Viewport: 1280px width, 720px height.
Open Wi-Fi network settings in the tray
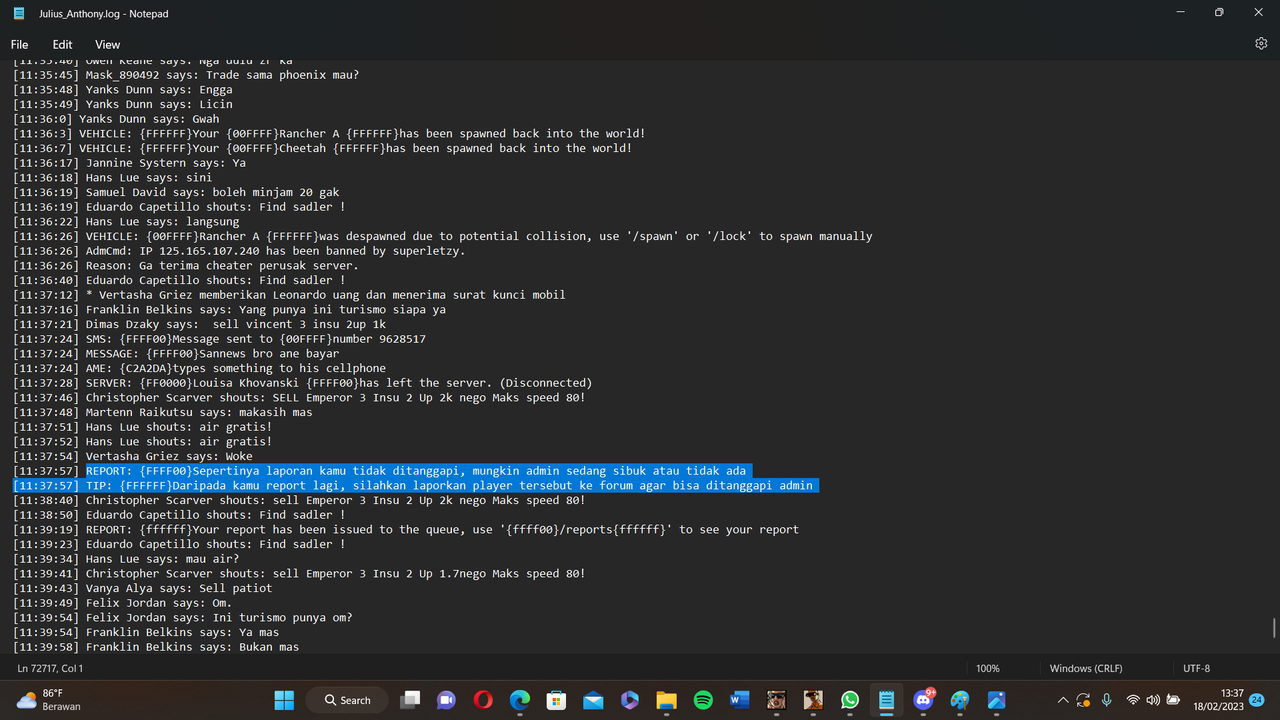[x=1133, y=700]
